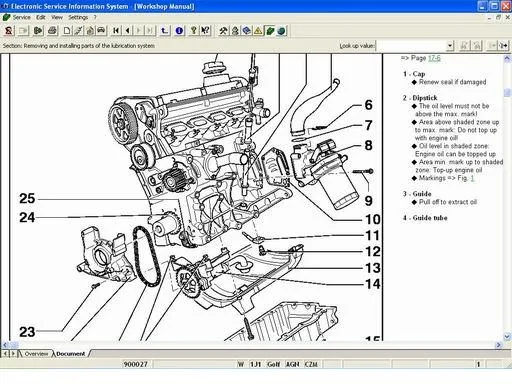Viewport: 512px width, 384px height.
Task: Click the blue information circle icon
Action: coord(179,31)
